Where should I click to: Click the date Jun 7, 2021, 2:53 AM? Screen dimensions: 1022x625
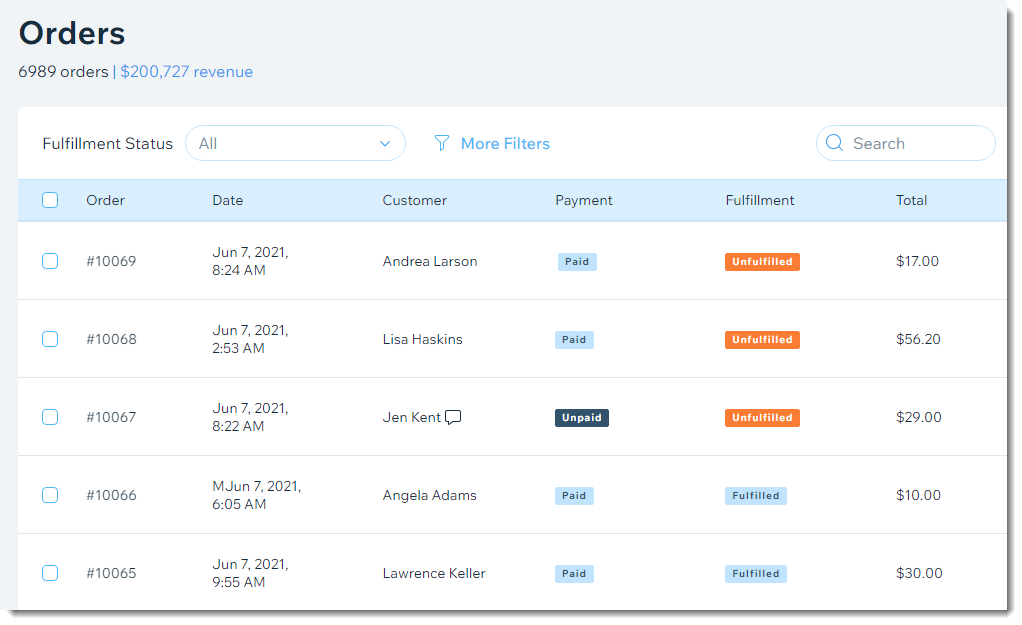[x=250, y=340]
